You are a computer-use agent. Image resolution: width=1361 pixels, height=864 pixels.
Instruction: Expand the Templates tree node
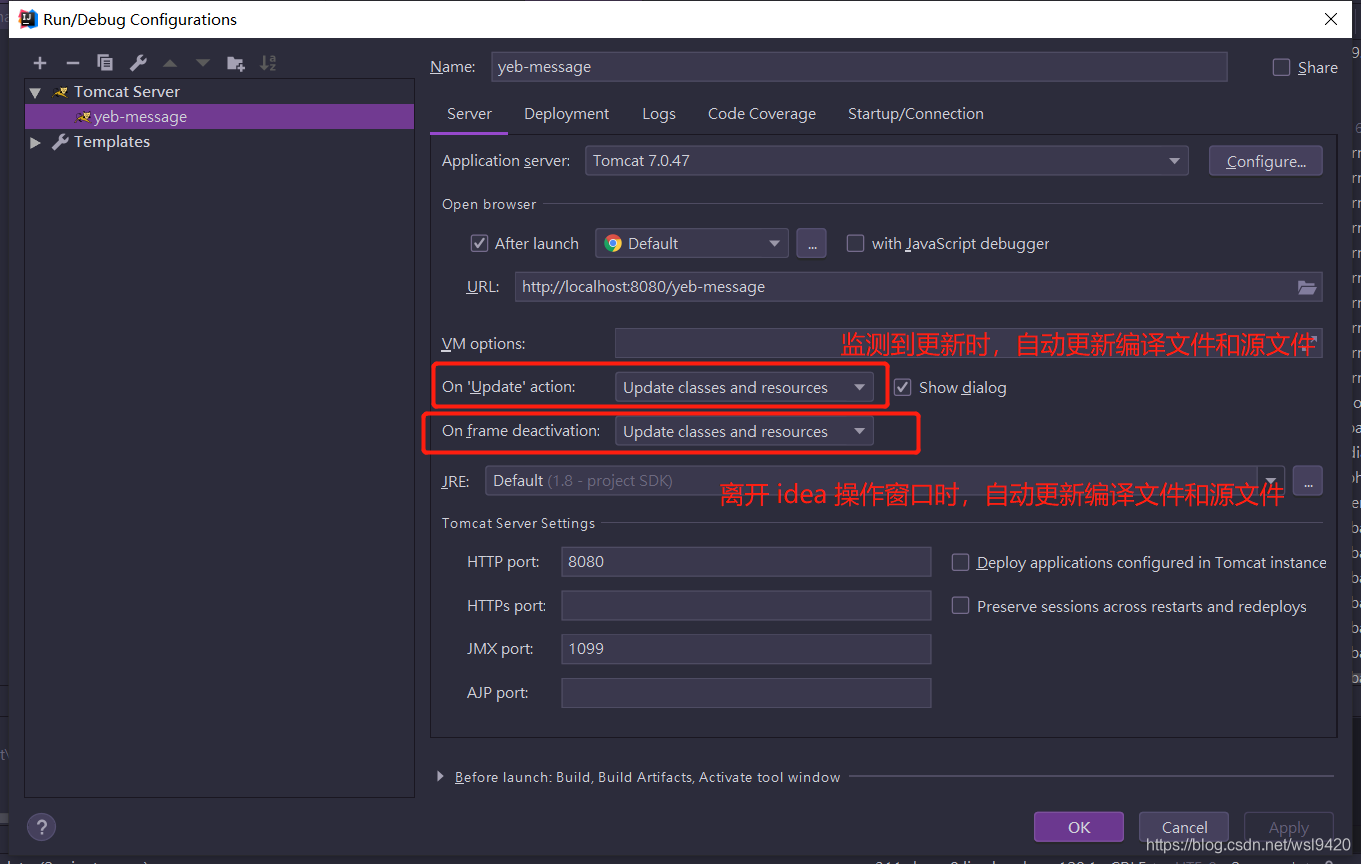[36, 142]
